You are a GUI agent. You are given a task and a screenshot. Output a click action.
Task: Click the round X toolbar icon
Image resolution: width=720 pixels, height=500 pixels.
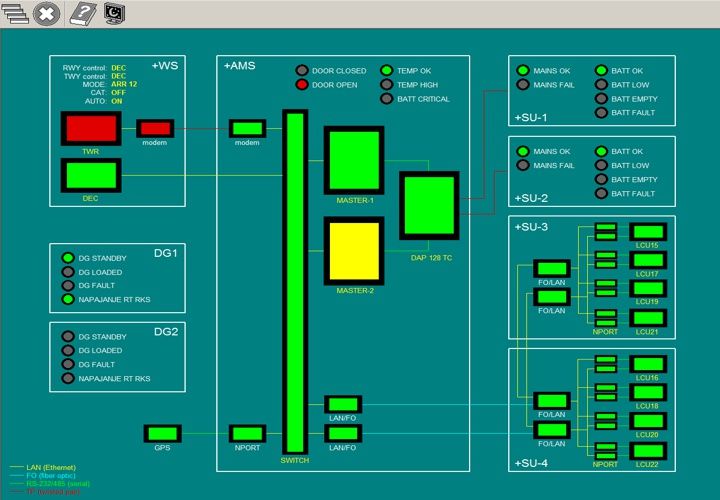[46, 13]
